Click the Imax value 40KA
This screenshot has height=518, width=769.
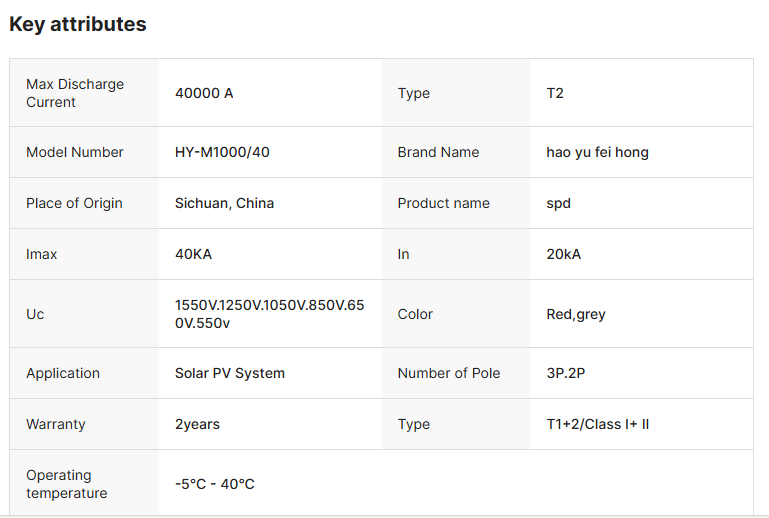pyautogui.click(x=193, y=254)
